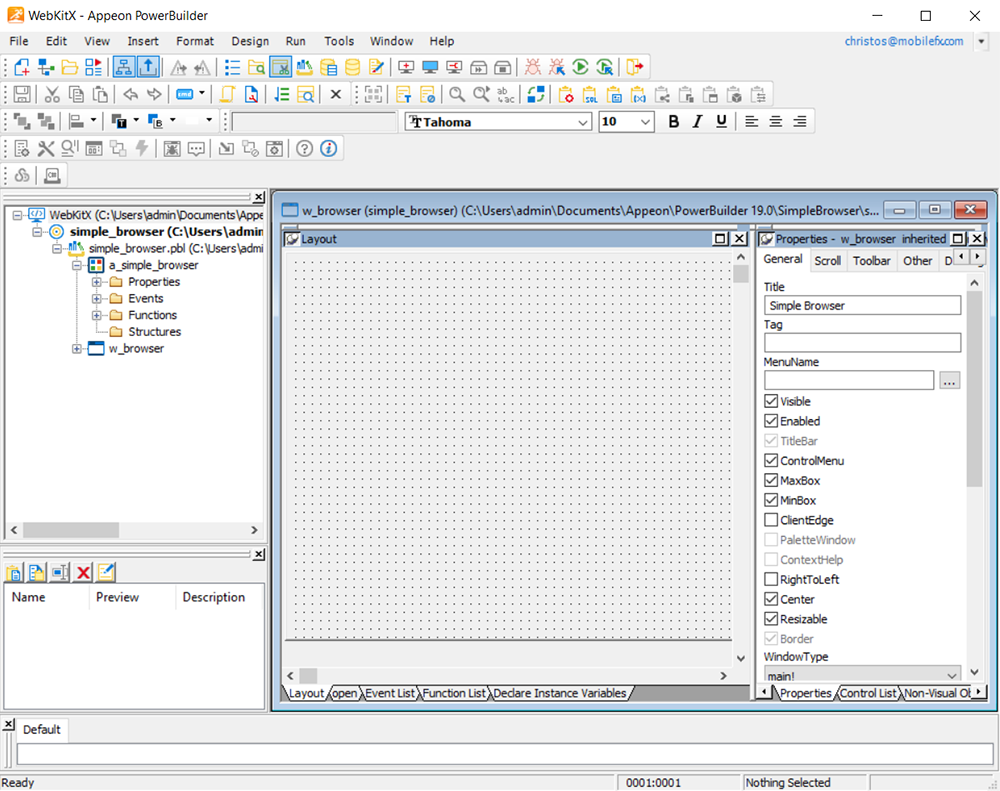Screen dimensions: 1000x791
Task: Click the Title input field
Action: 862,306
